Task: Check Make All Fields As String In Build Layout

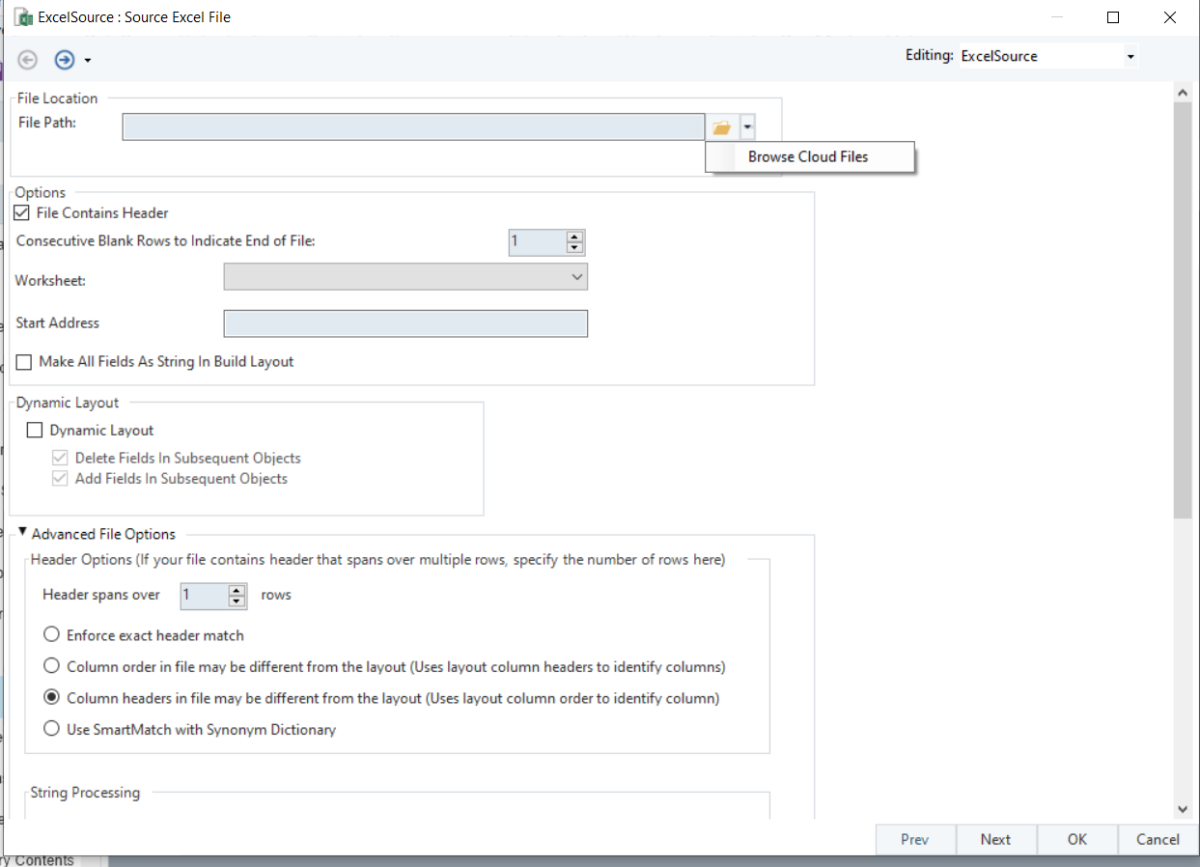Action: click(23, 361)
